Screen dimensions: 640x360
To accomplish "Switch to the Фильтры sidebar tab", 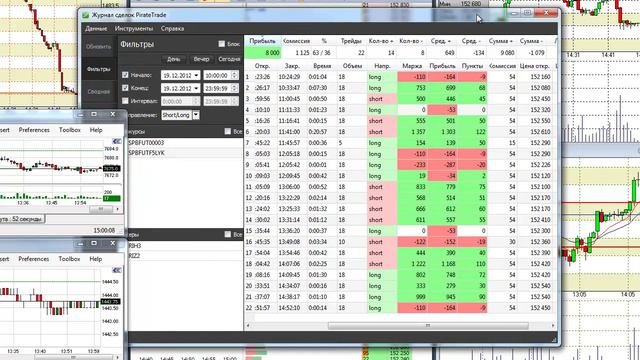I will click(x=98, y=69).
